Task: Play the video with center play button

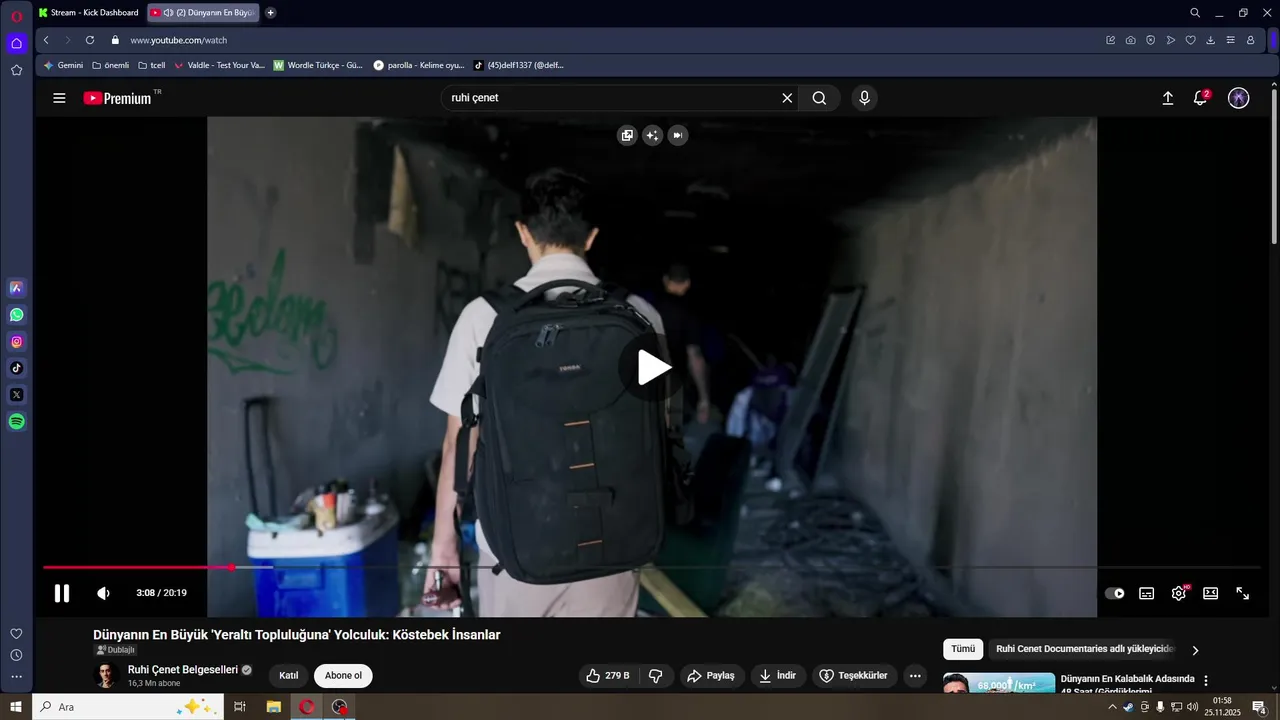Action: pos(652,367)
